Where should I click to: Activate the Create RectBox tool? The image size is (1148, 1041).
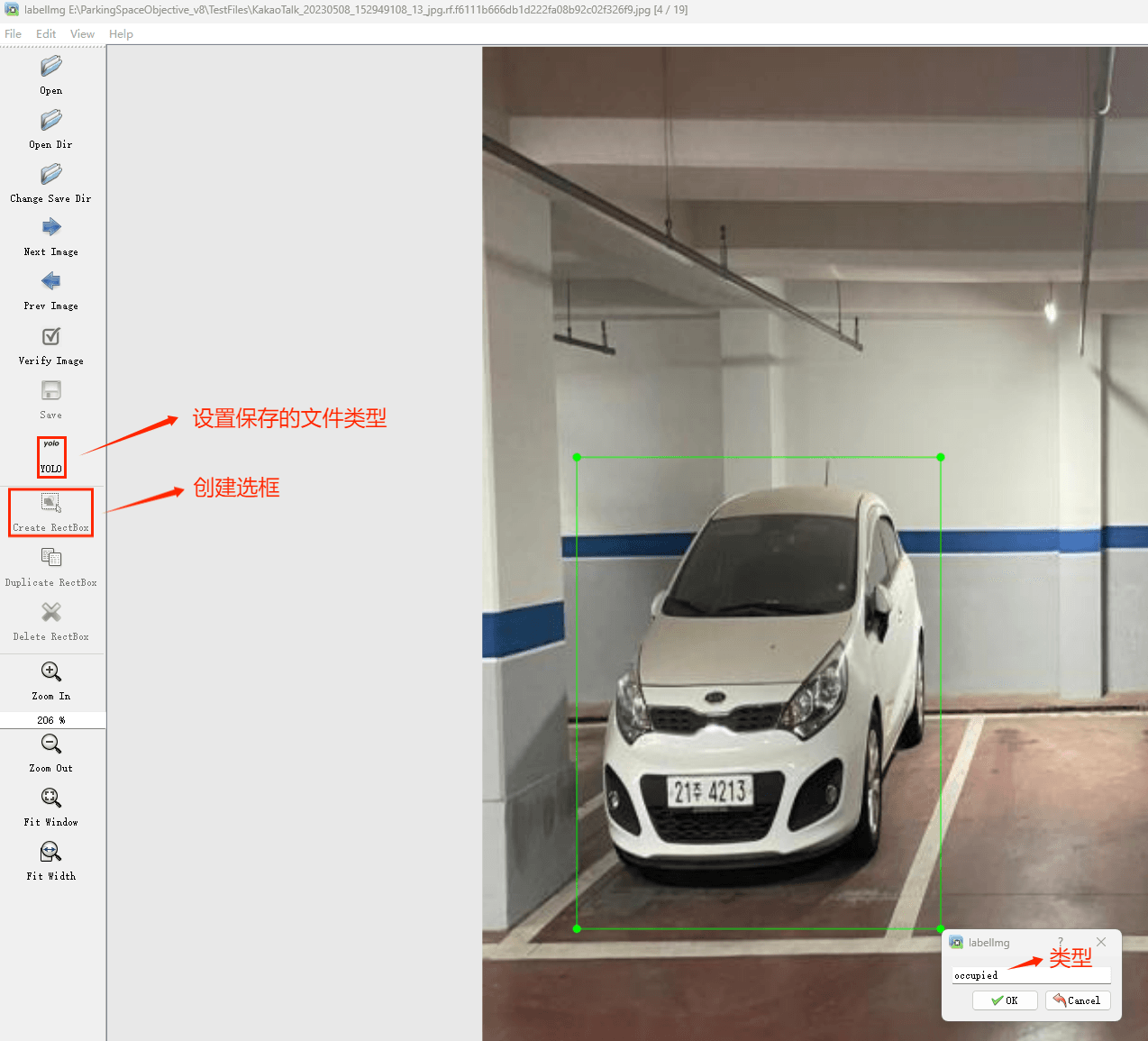click(x=51, y=513)
